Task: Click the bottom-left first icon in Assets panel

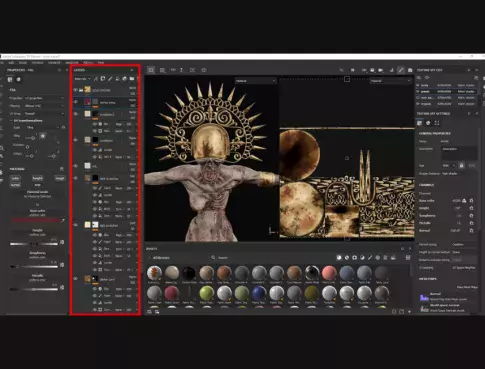Action: (x=149, y=312)
